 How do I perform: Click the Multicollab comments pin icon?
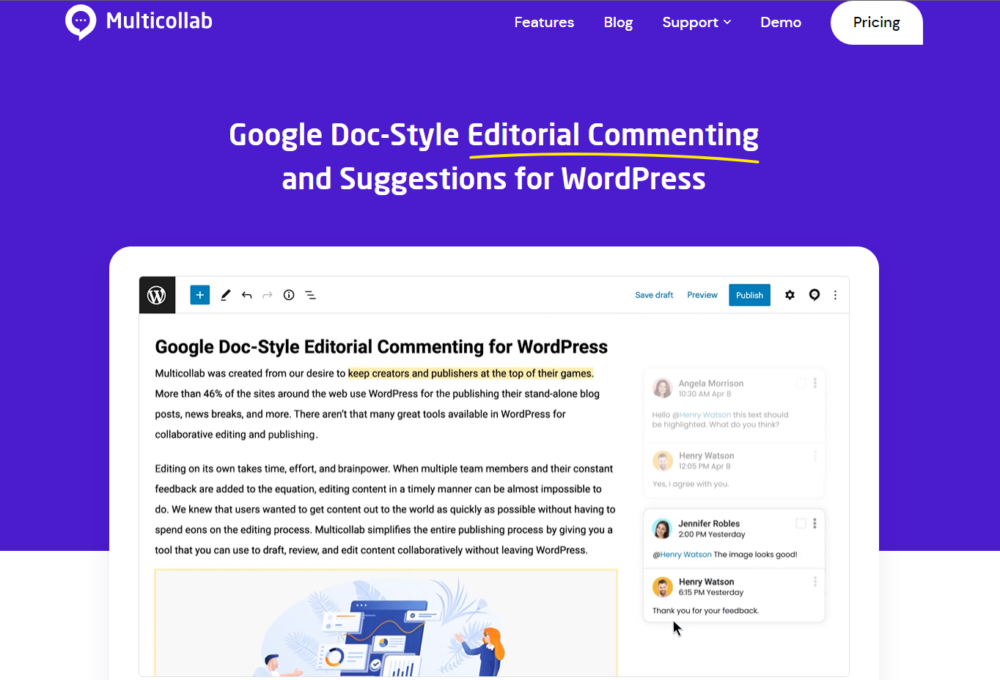tap(814, 295)
